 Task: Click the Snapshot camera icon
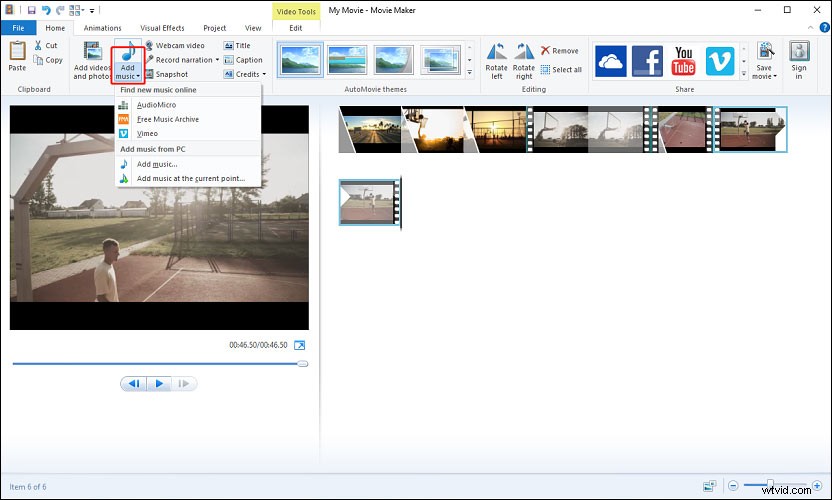tap(149, 74)
